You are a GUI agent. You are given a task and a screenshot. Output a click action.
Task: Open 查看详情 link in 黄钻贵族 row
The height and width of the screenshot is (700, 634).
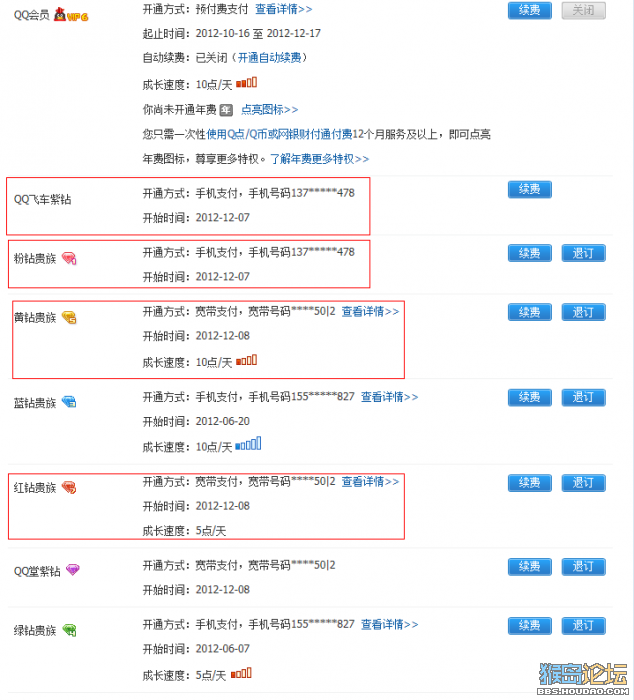[x=370, y=311]
